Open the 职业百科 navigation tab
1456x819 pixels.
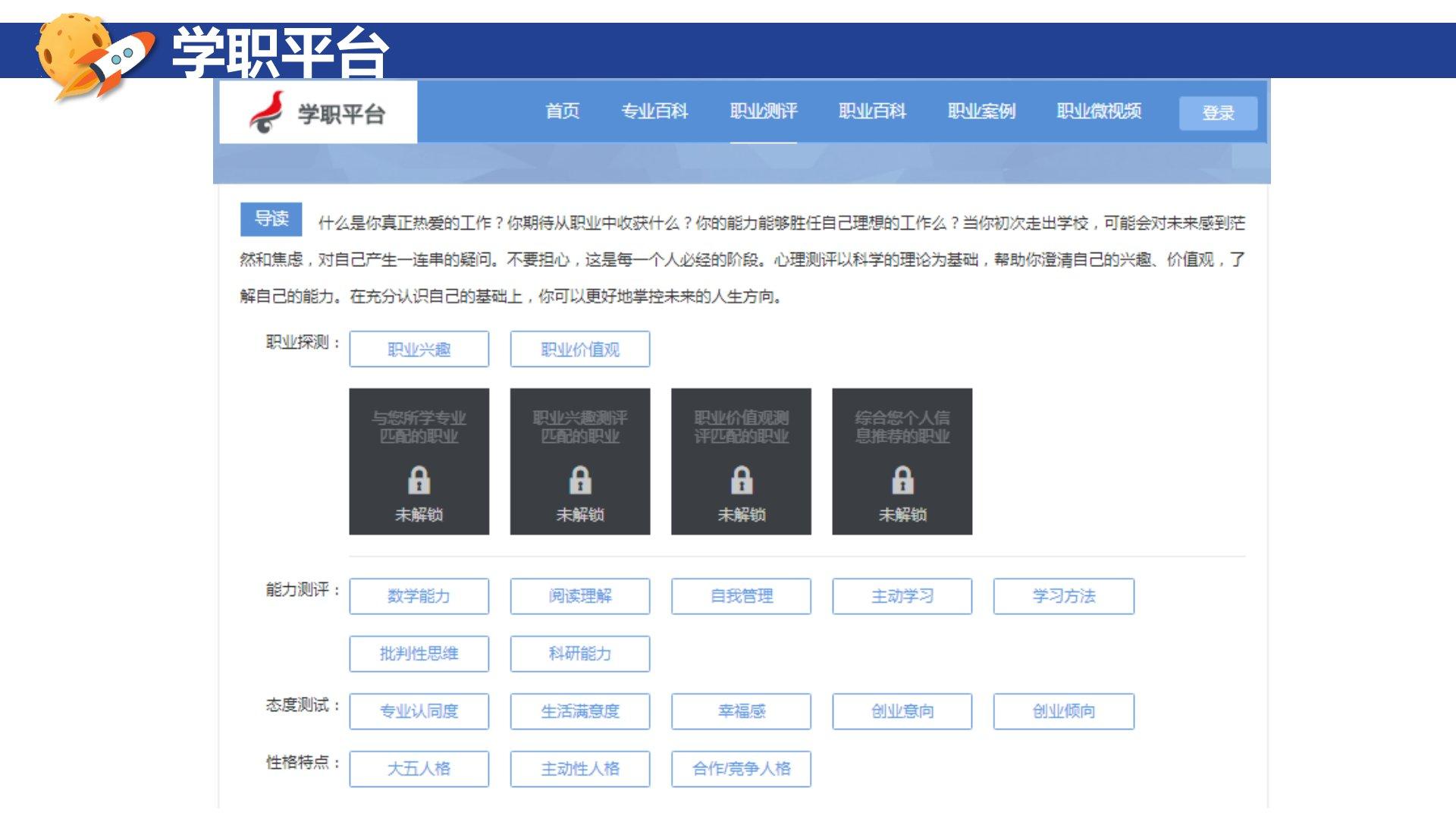pos(872,111)
